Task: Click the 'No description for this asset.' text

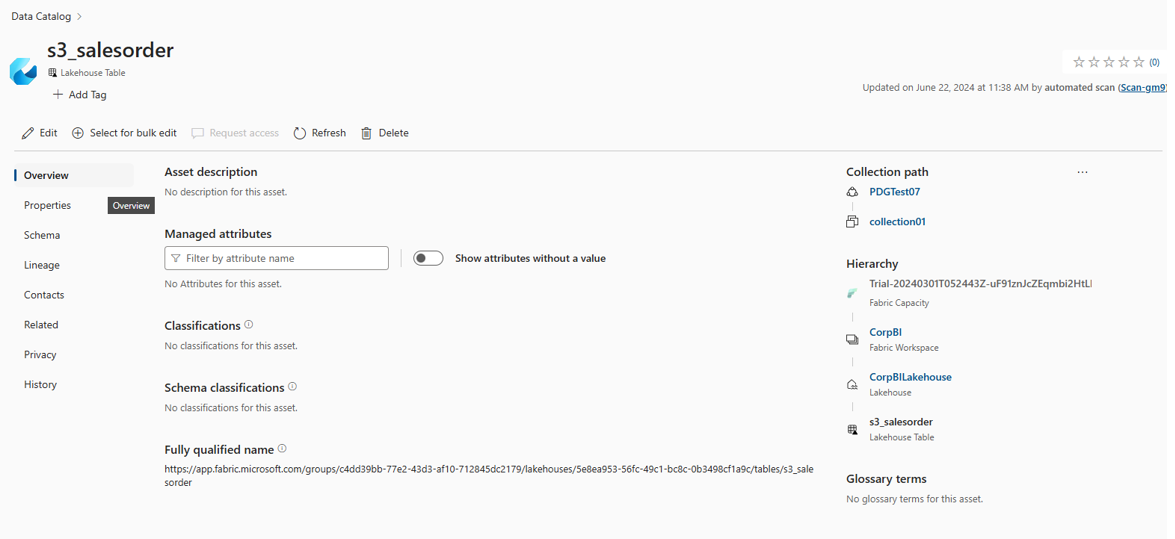Action: (x=226, y=192)
